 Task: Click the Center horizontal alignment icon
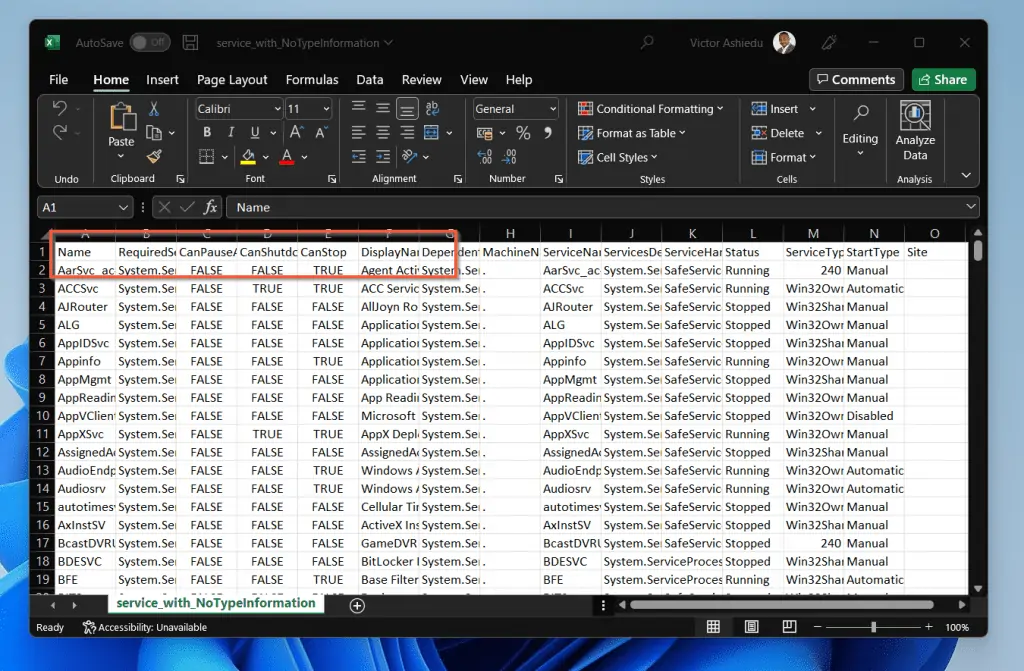383,133
